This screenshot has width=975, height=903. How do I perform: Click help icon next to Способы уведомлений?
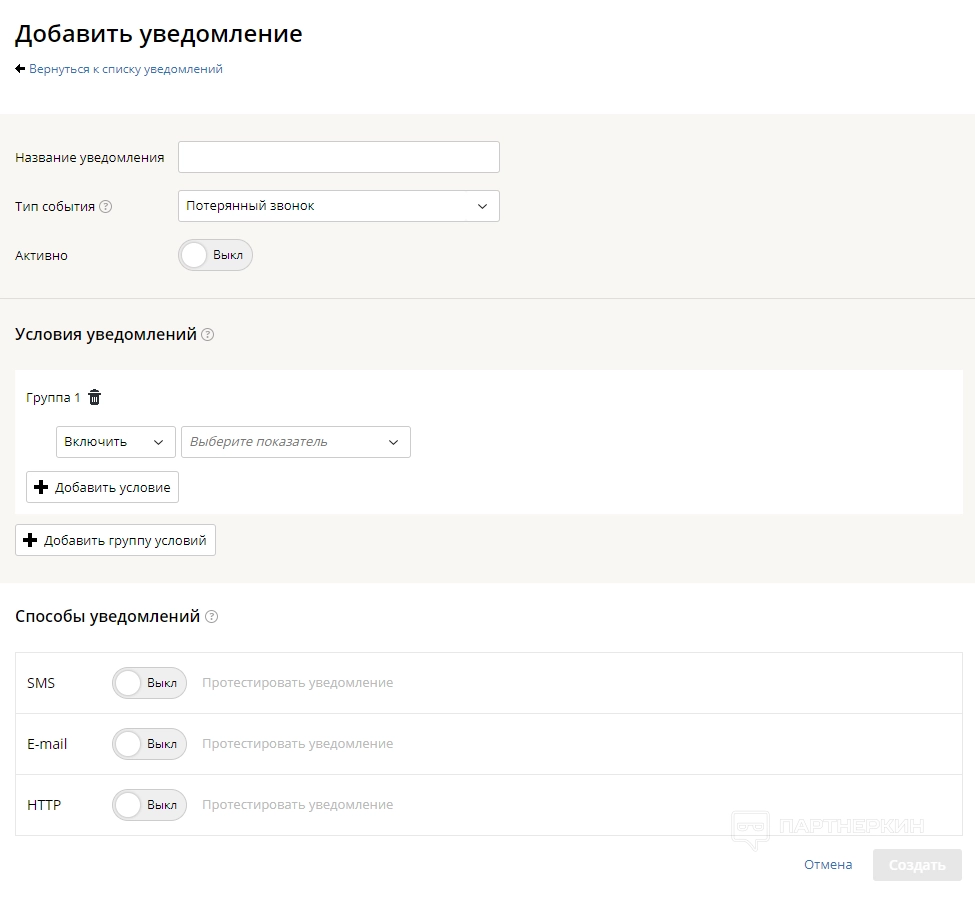point(211,617)
